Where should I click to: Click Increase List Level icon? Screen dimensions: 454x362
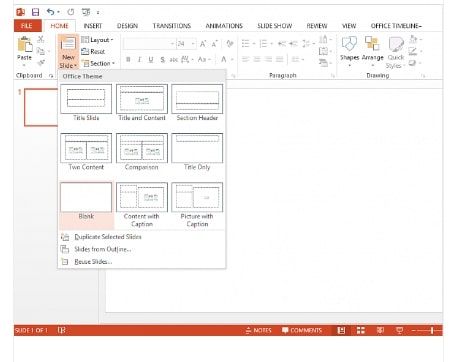(293, 44)
